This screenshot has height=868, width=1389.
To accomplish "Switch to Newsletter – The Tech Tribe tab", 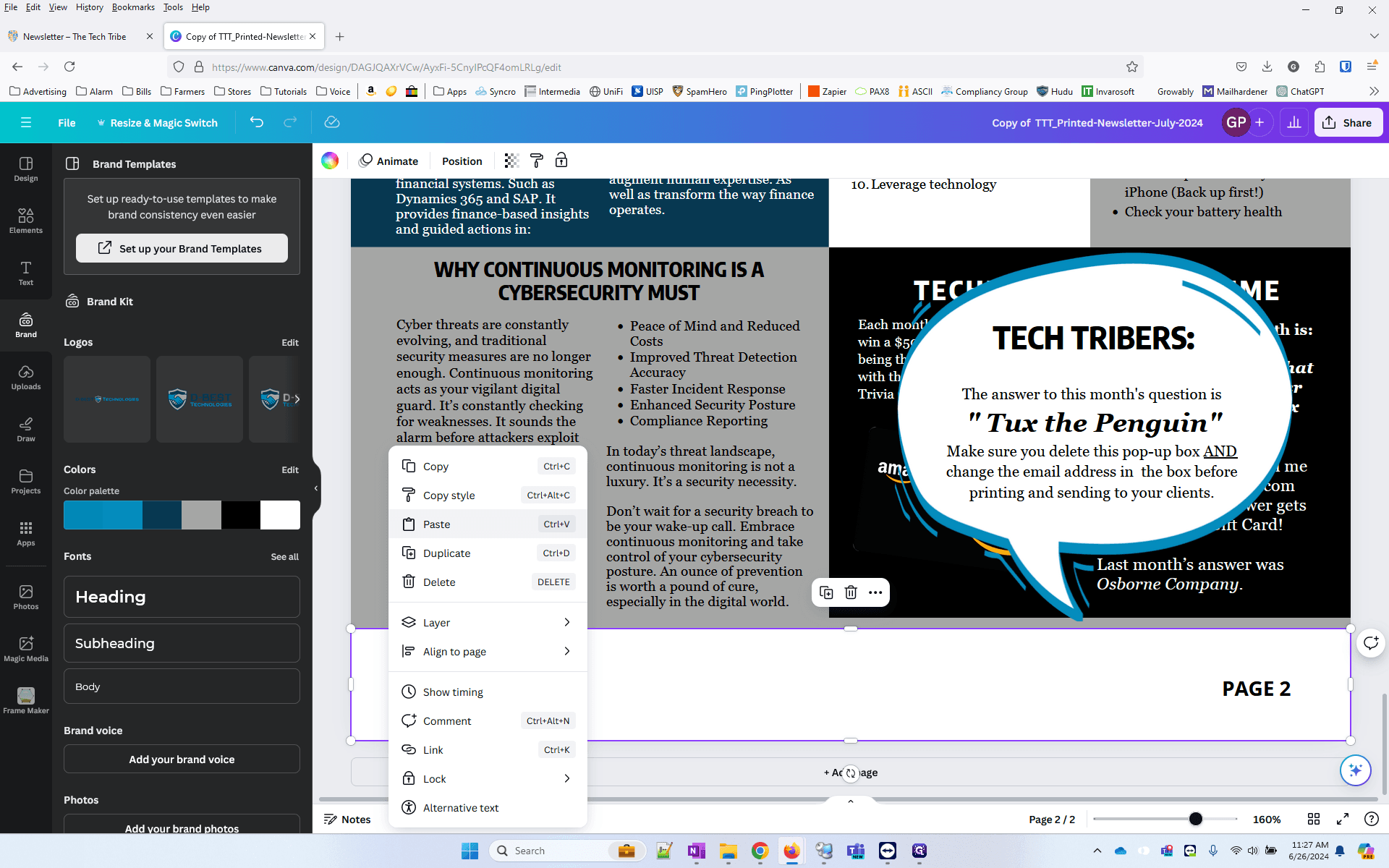I will point(75,36).
